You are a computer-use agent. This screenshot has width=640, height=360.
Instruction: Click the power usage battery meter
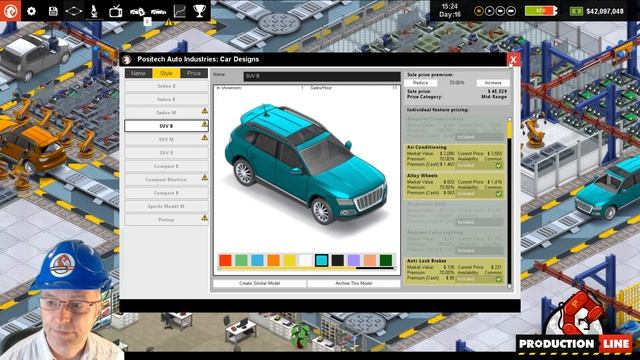coord(541,11)
